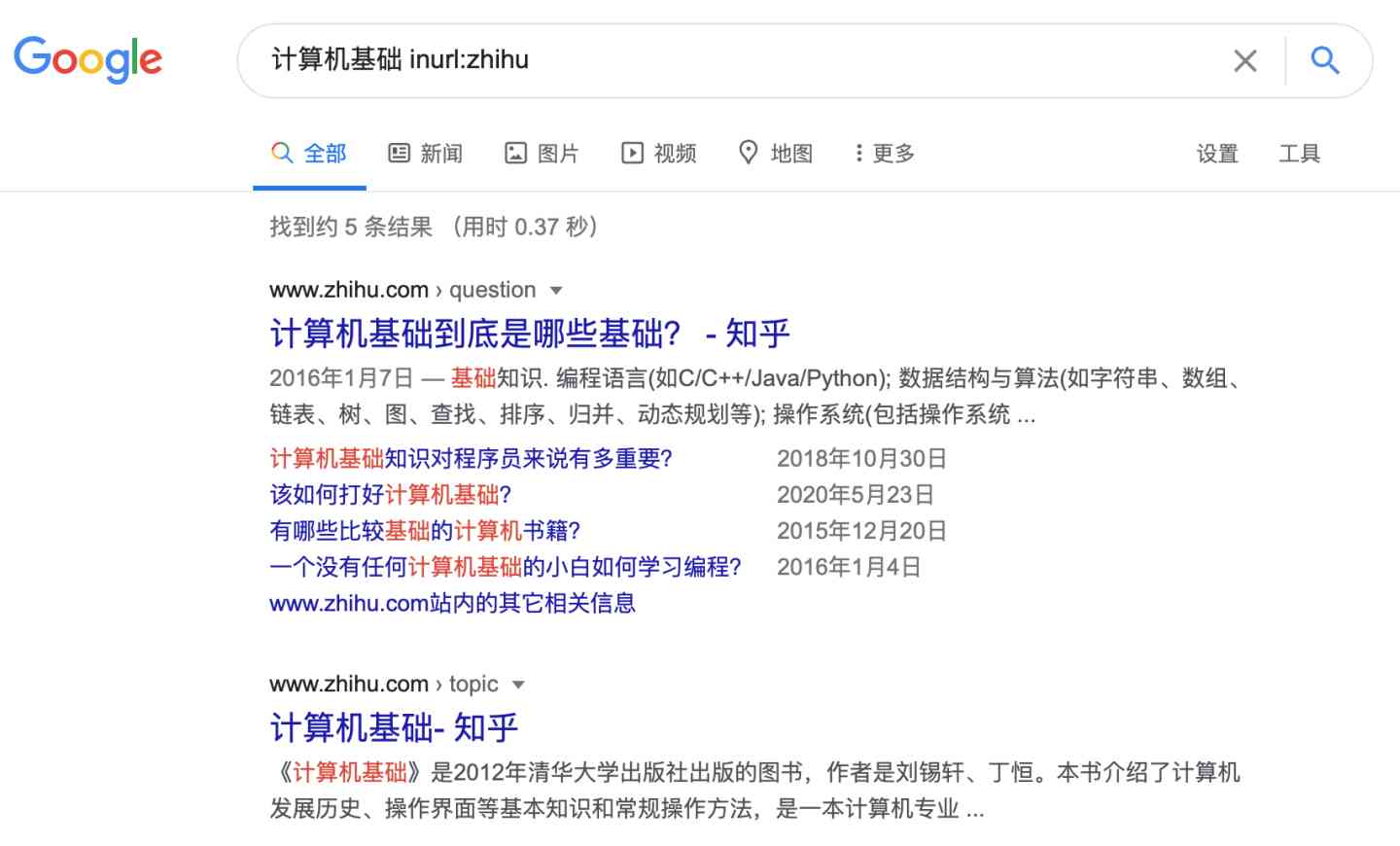The width and height of the screenshot is (1400, 846).
Task: Open sitelink 一个没有任何计算机基础的小白如何学习编程?
Action: (x=506, y=567)
